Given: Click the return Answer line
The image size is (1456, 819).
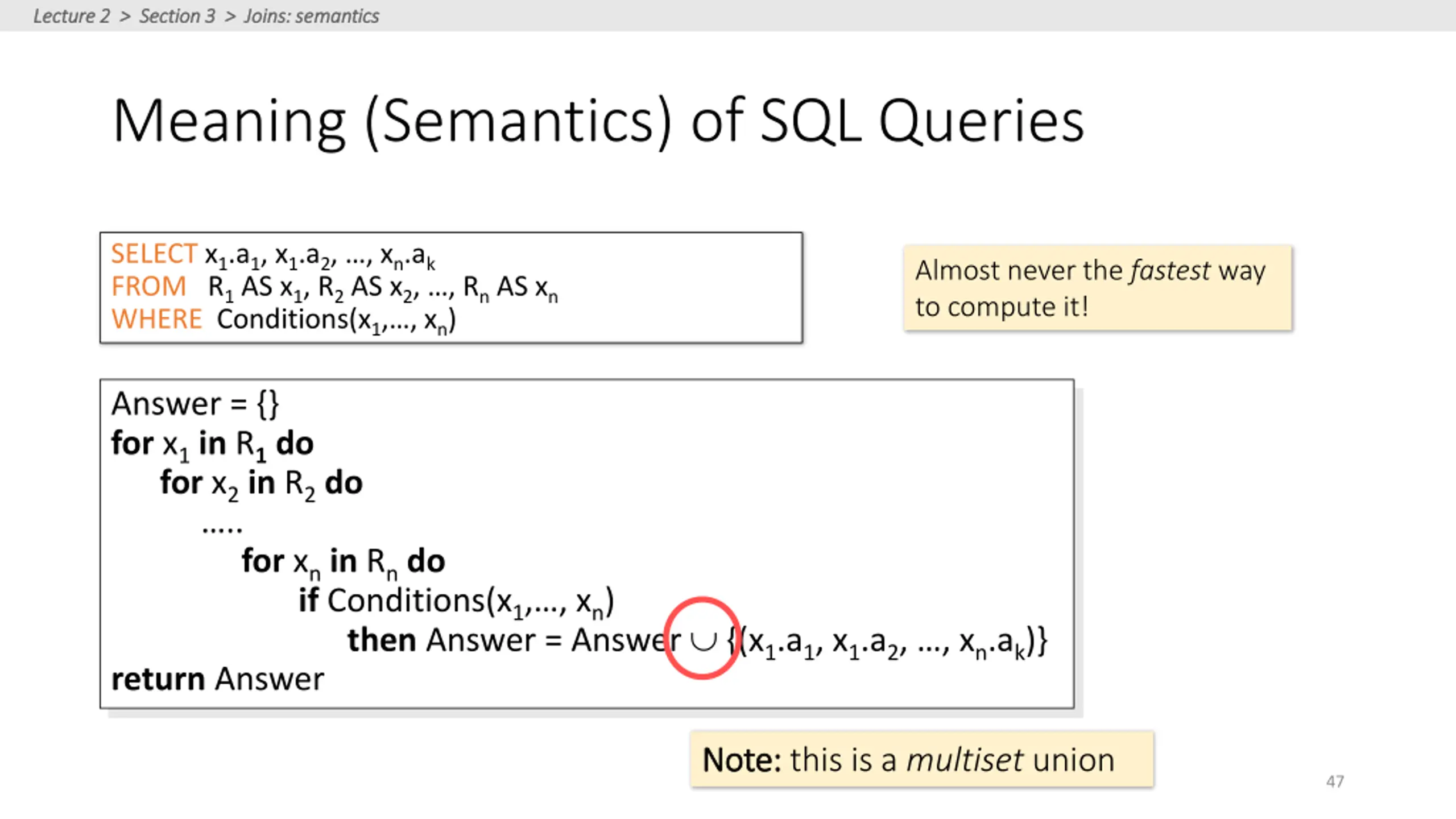Looking at the screenshot, I should click(217, 679).
